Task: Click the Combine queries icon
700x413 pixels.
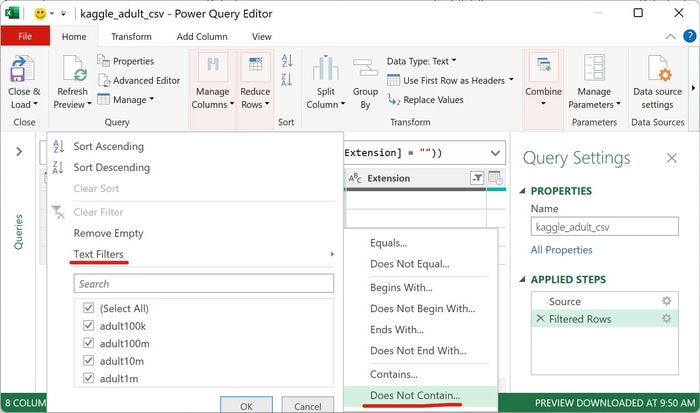Action: pos(543,66)
